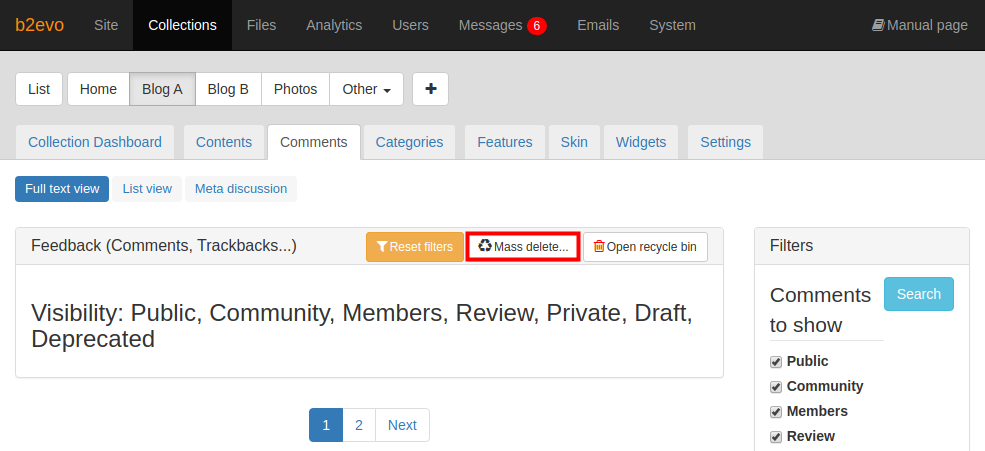Open the Collections menu
This screenshot has width=985, height=451.
click(x=182, y=25)
